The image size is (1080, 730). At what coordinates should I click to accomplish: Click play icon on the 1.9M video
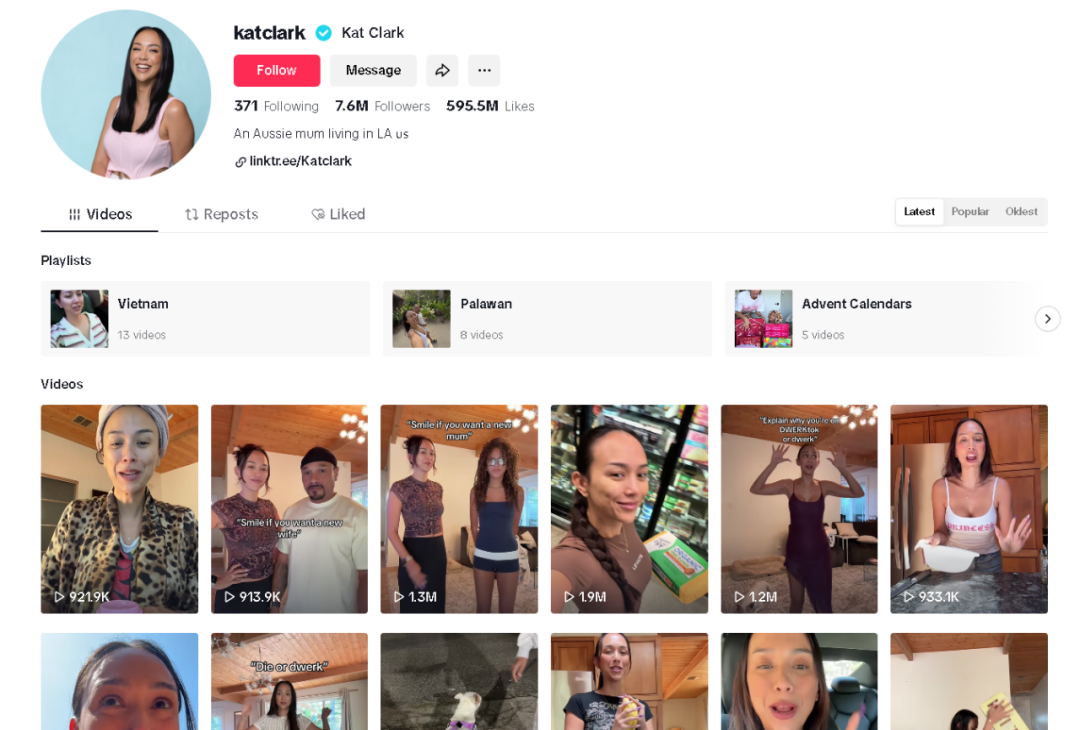(569, 597)
